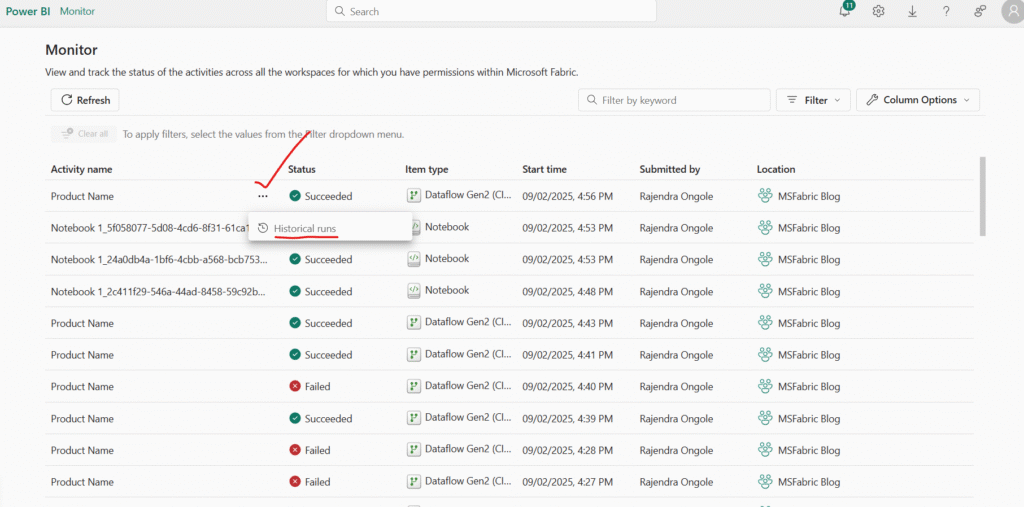Open Product Name activity from 4:40 PM

pos(82,386)
